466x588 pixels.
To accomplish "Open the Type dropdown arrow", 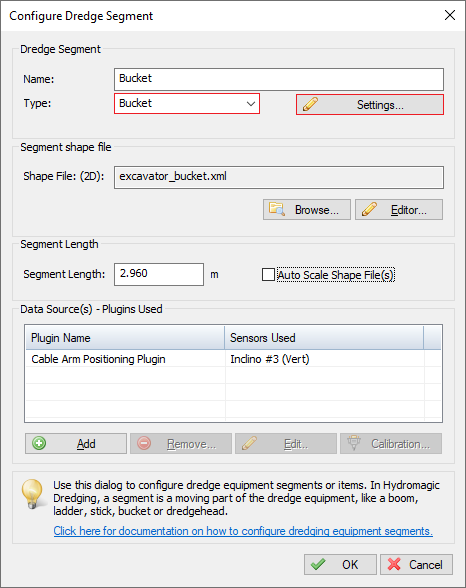I will coord(251,104).
